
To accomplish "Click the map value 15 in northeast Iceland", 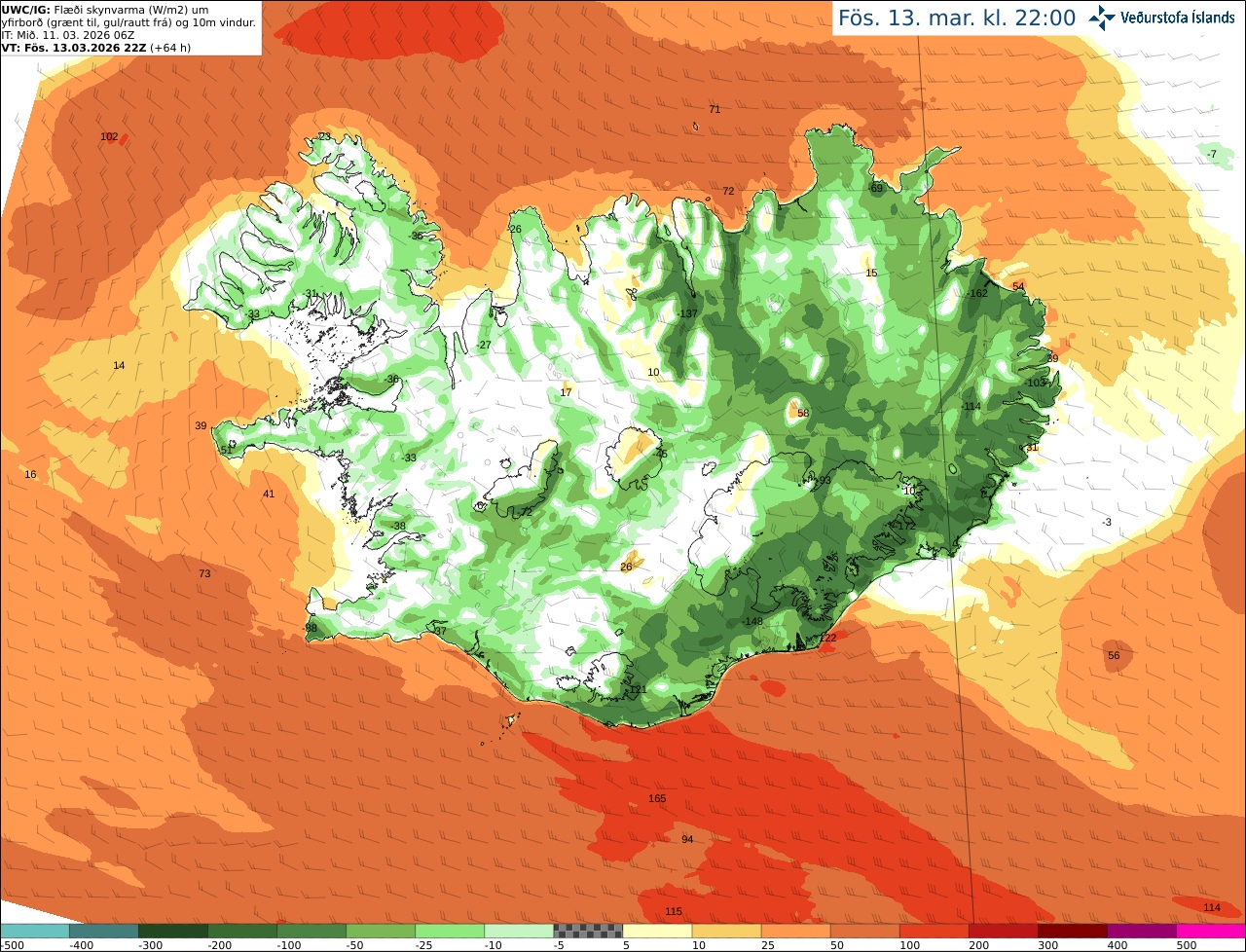I will 871,274.
